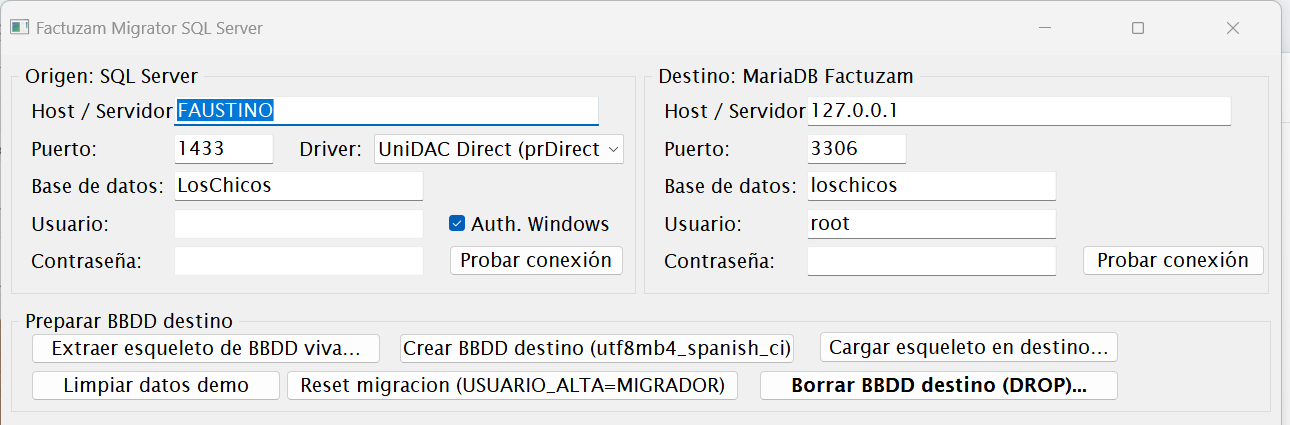Viewport: 1290px width, 425px height.
Task: Minimize the Factuzam Migrator window
Action: tap(1046, 28)
